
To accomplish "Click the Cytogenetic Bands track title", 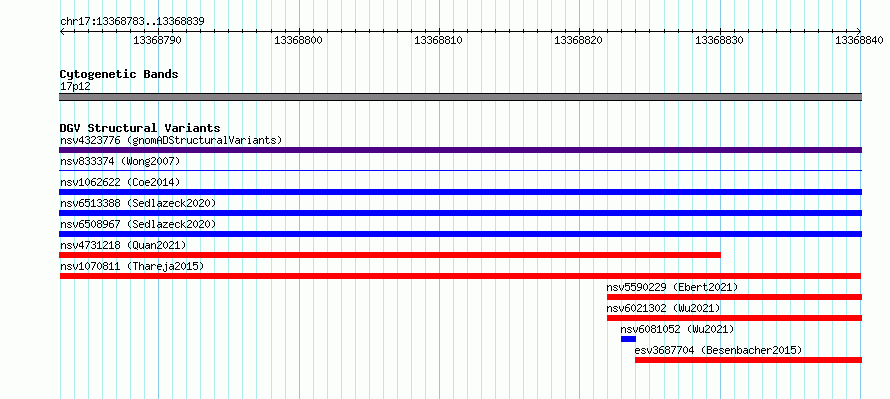I will pos(119,74).
